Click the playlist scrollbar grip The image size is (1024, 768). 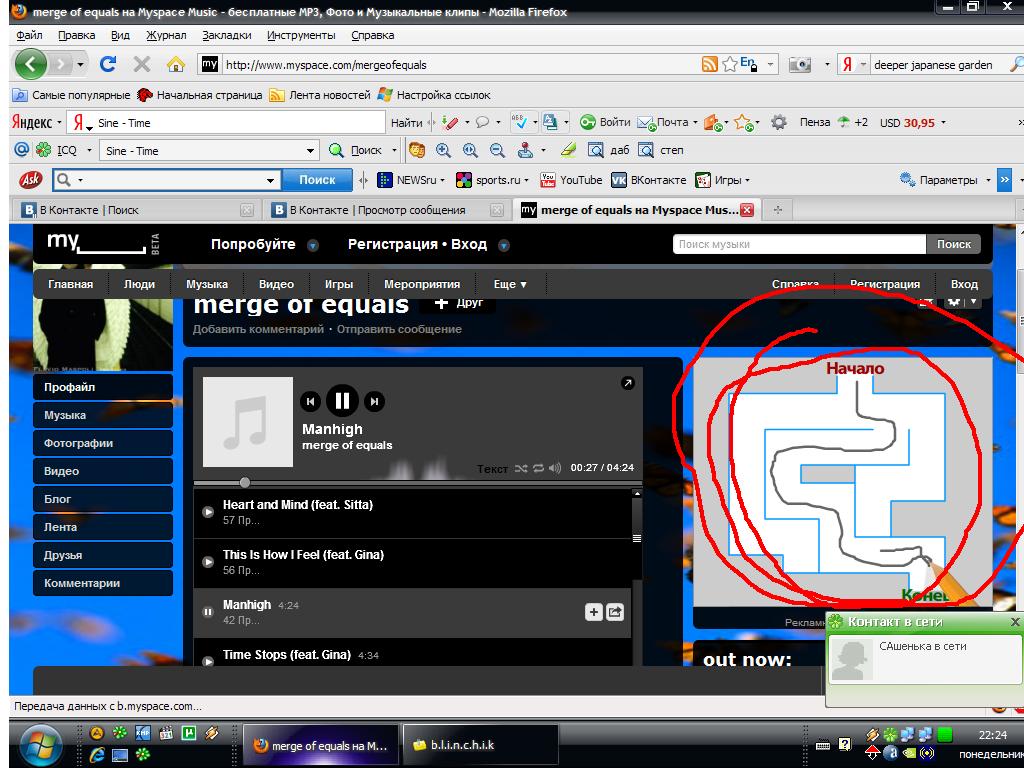637,538
